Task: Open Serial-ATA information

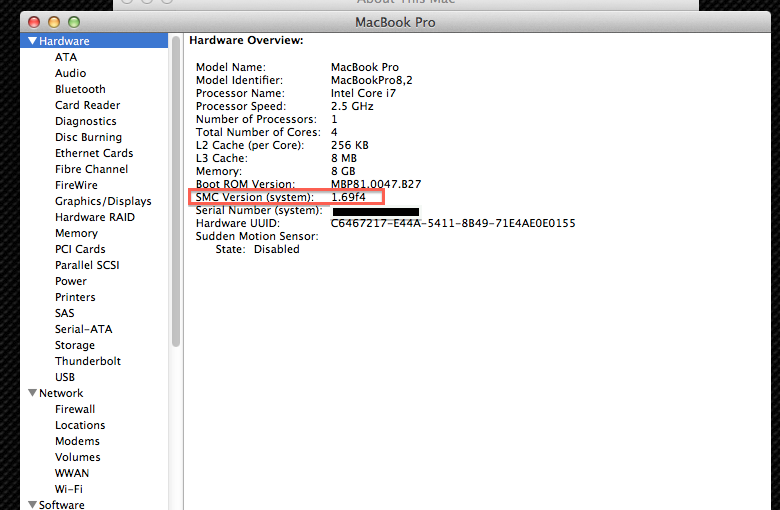Action: coord(84,329)
